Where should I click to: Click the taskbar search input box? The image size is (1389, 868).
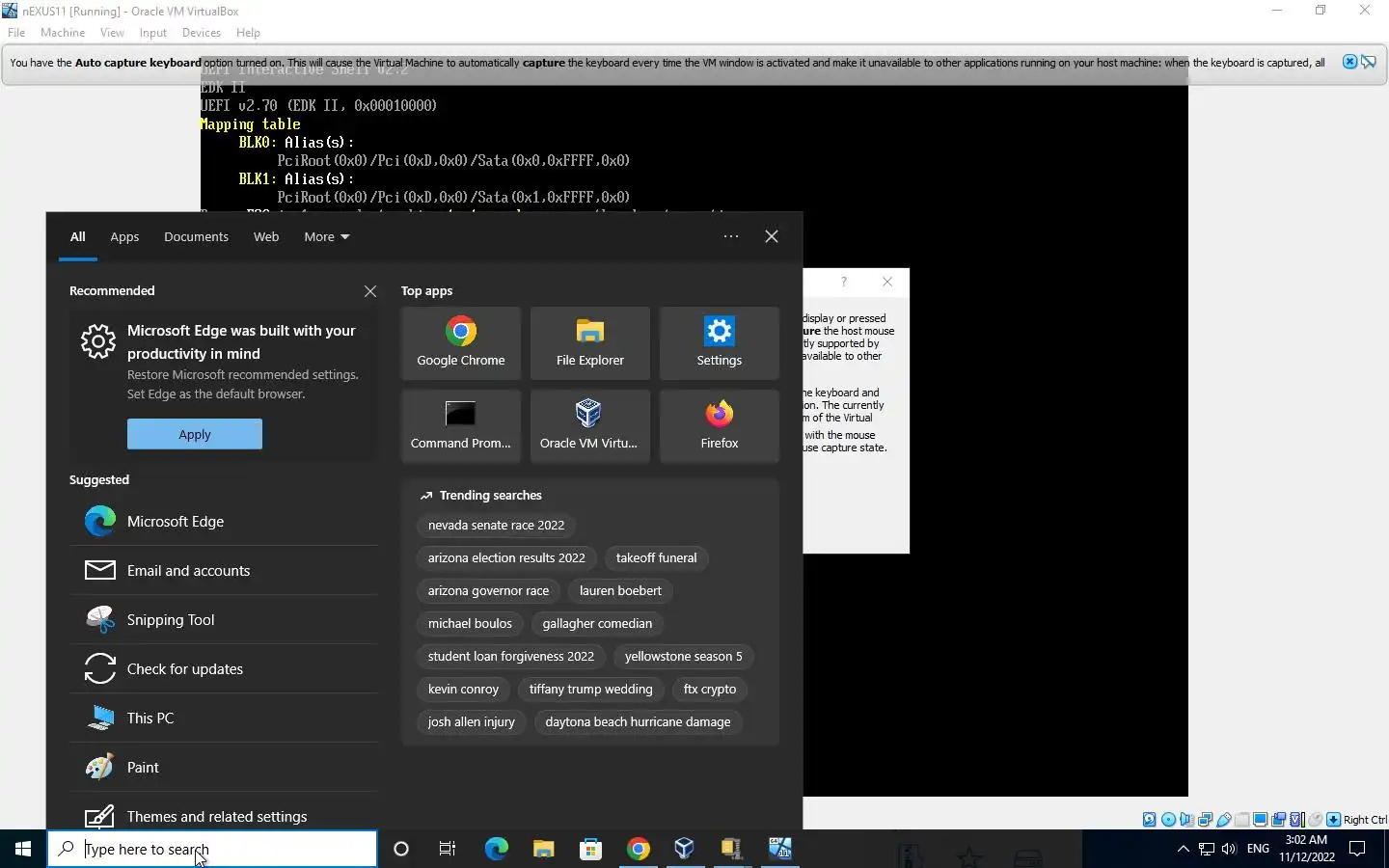[212, 849]
